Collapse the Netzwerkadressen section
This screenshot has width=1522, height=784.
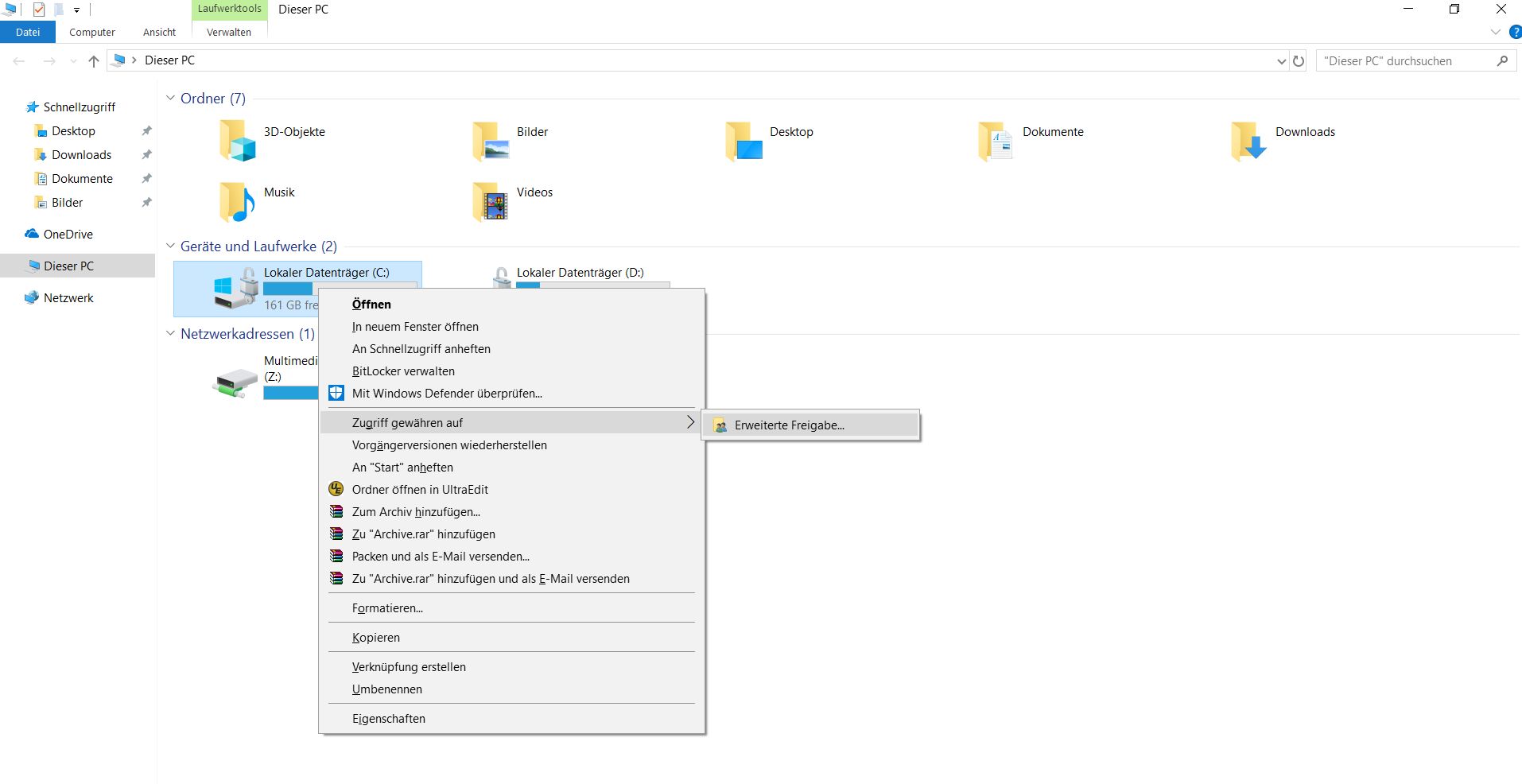pos(170,333)
